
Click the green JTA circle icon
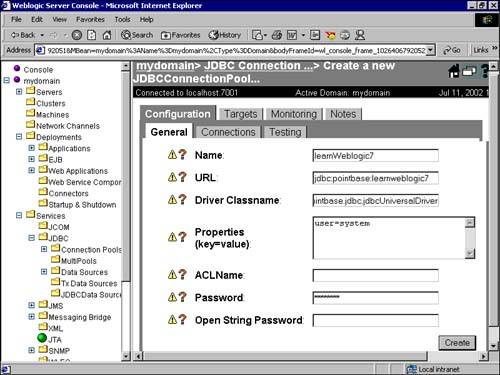pos(42,338)
